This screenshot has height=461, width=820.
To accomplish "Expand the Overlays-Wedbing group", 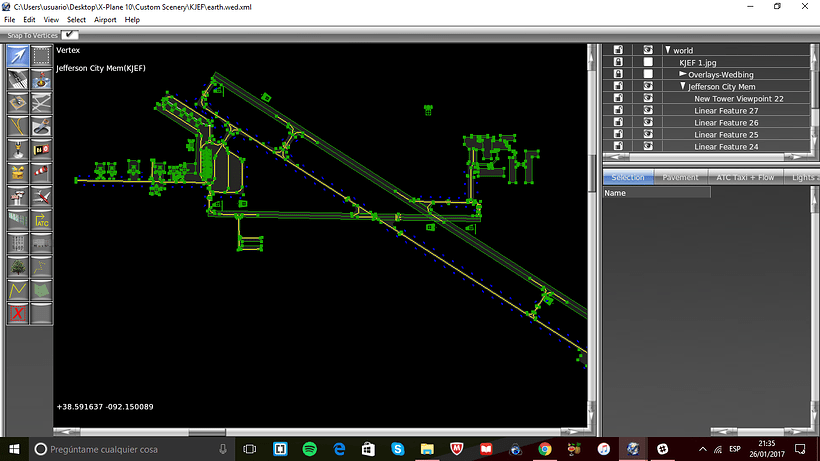I will [682, 74].
